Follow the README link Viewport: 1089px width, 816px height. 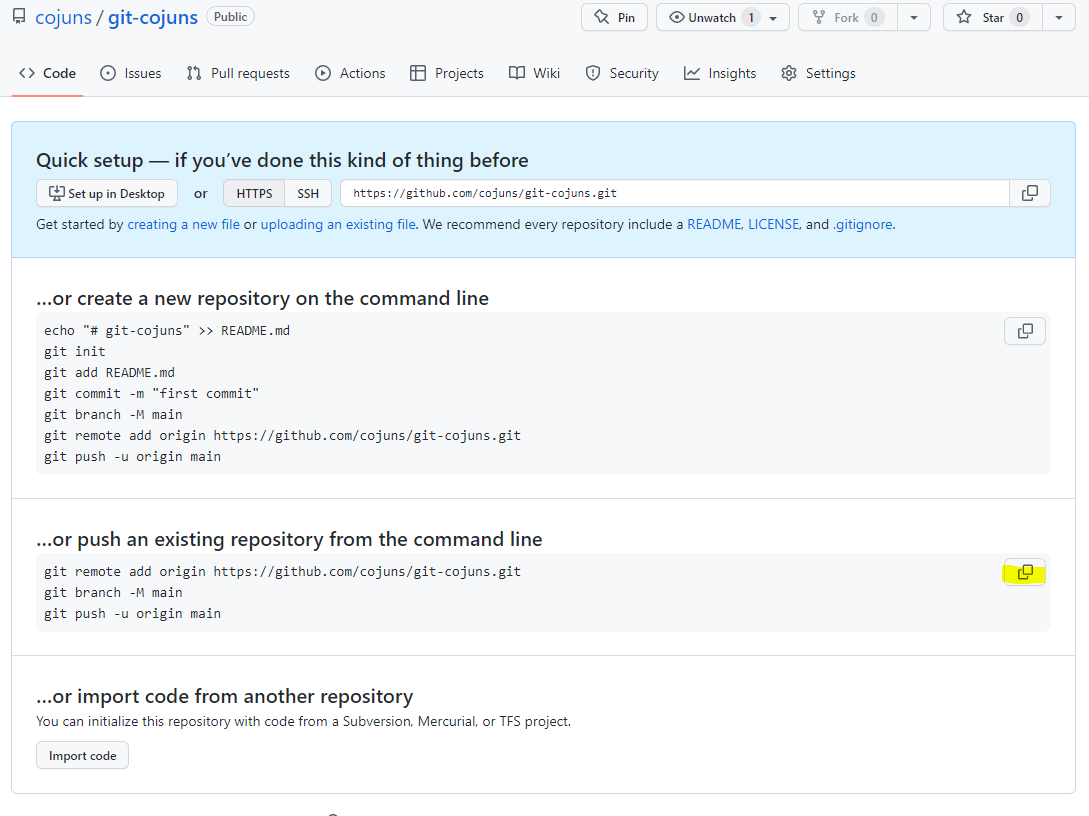tap(714, 224)
